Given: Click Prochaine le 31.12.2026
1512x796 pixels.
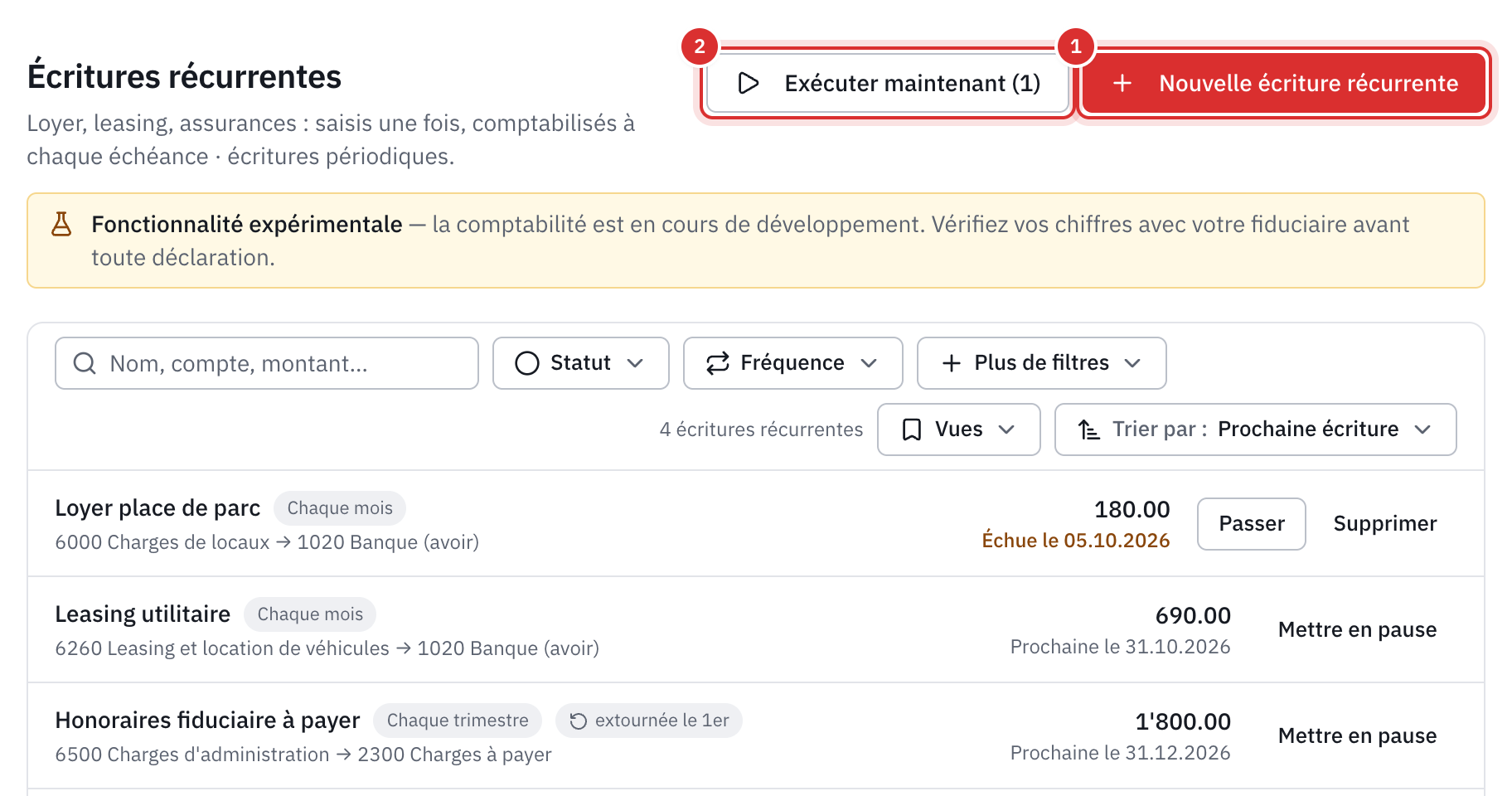Looking at the screenshot, I should point(1121,753).
